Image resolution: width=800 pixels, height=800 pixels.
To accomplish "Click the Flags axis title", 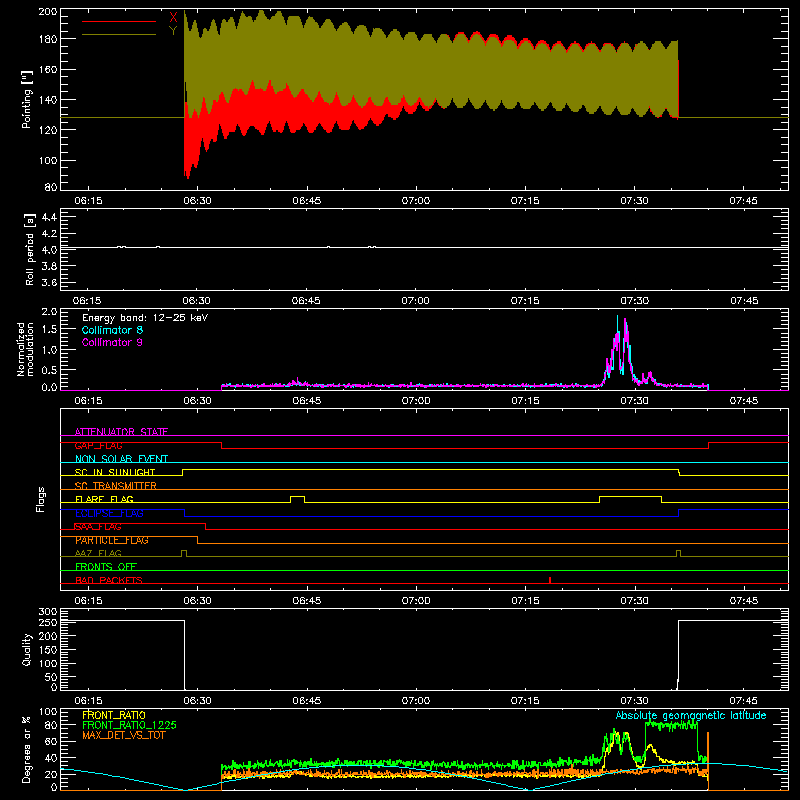I will click(x=41, y=499).
